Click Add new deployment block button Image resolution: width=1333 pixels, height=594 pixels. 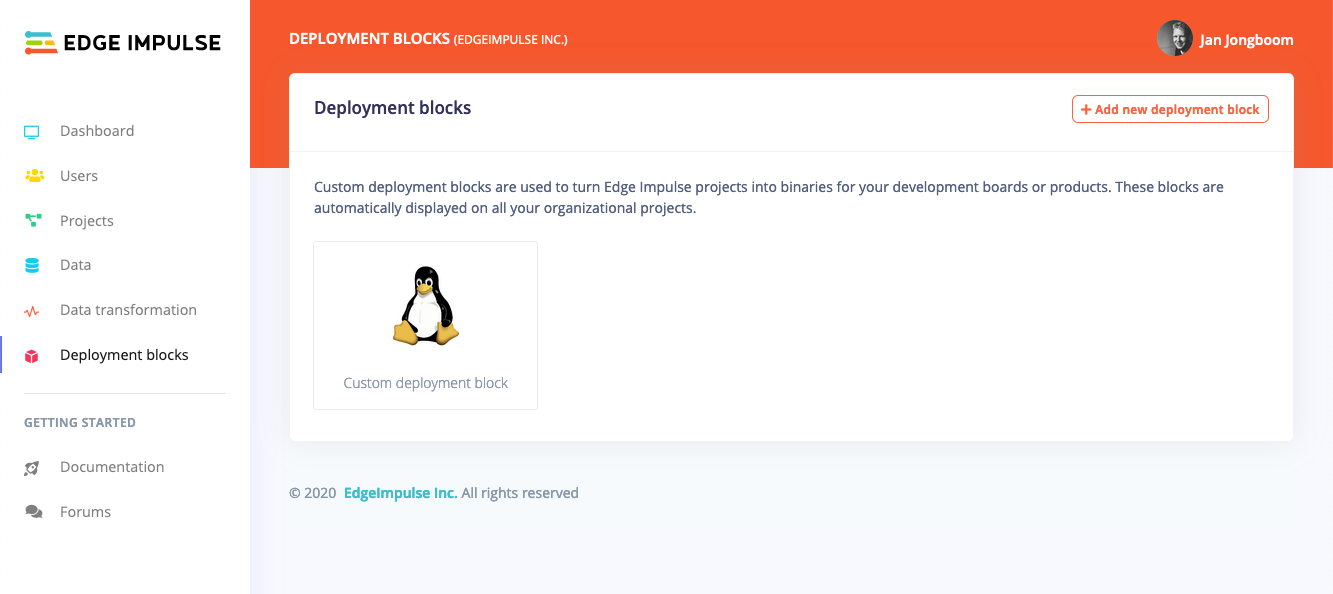click(x=1170, y=109)
